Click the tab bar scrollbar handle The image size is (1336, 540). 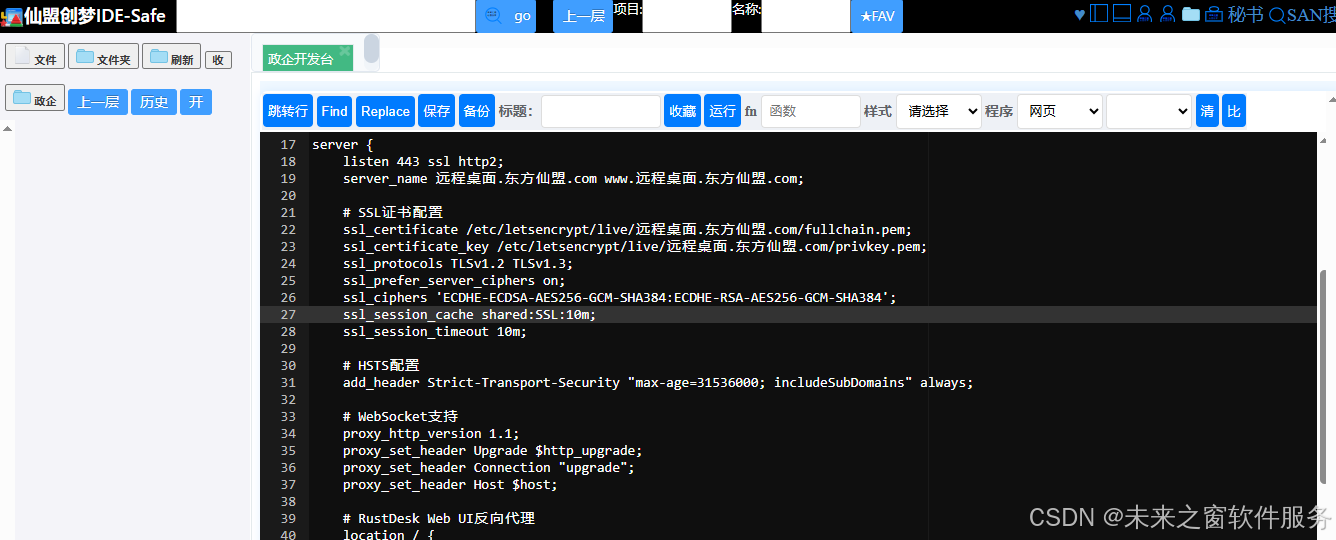[371, 48]
